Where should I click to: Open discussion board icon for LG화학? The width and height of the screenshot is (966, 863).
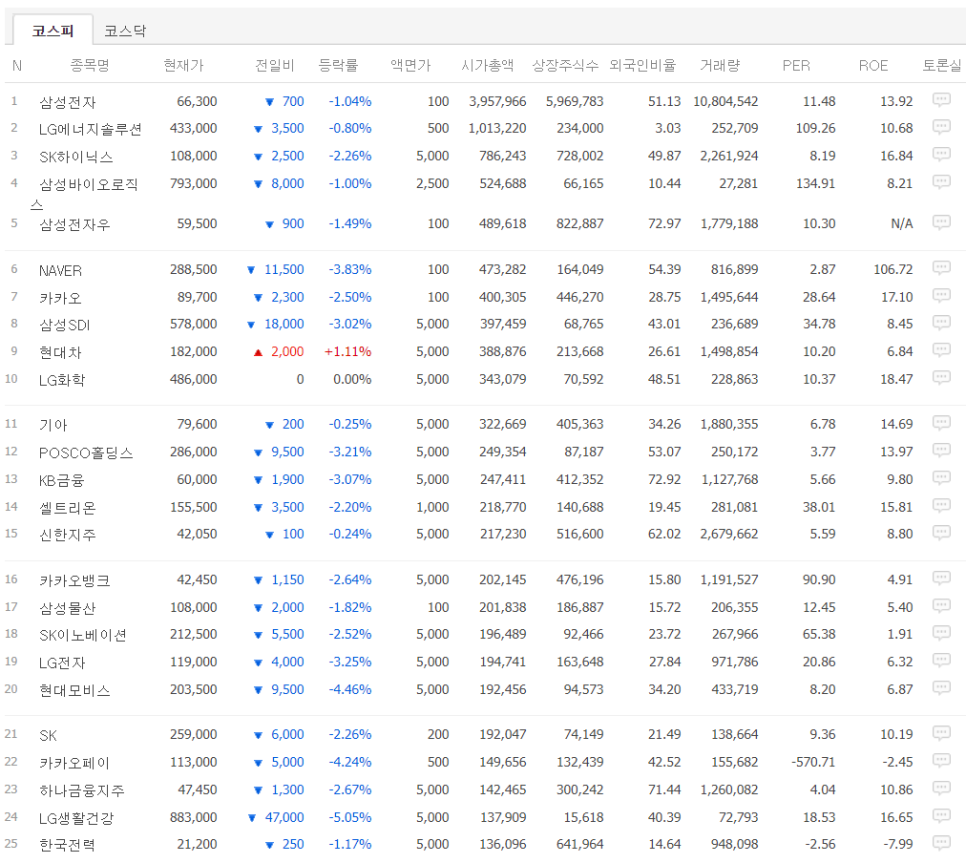[x=941, y=378]
